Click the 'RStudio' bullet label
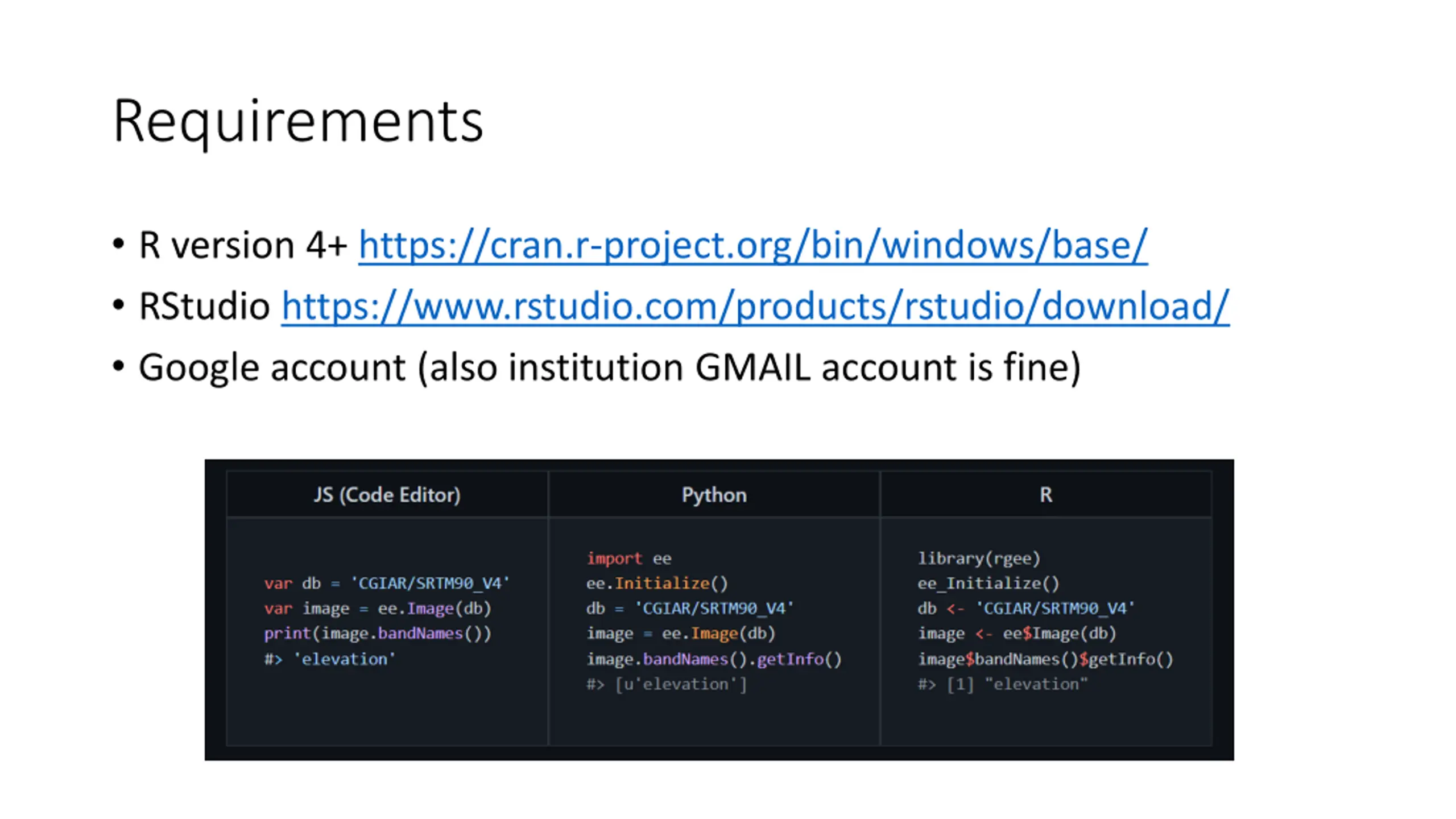 [x=205, y=307]
